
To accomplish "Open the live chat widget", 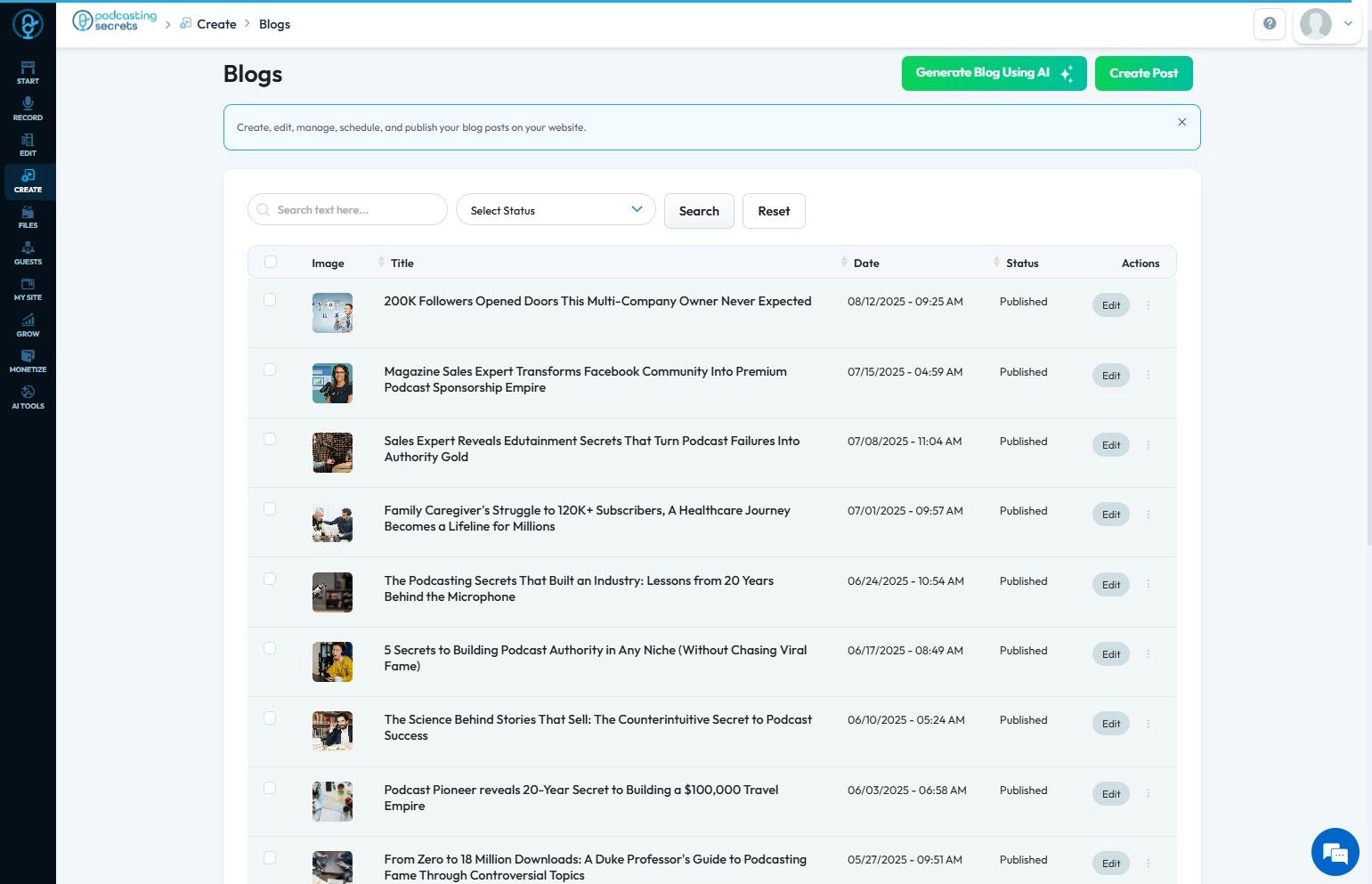I will tap(1335, 852).
